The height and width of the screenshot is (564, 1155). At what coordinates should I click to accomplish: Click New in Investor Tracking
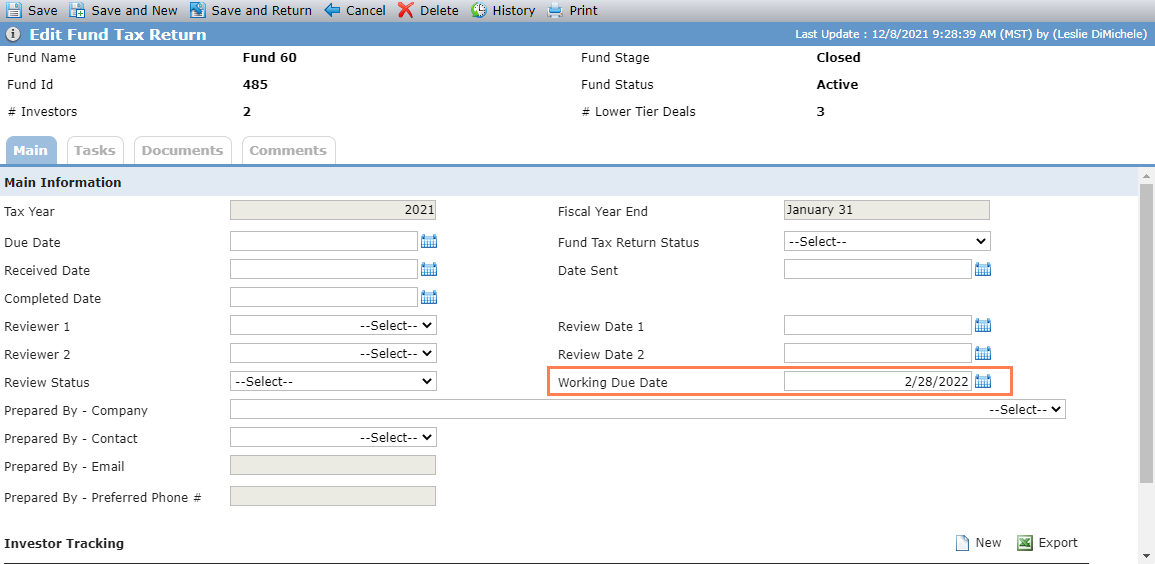(978, 543)
